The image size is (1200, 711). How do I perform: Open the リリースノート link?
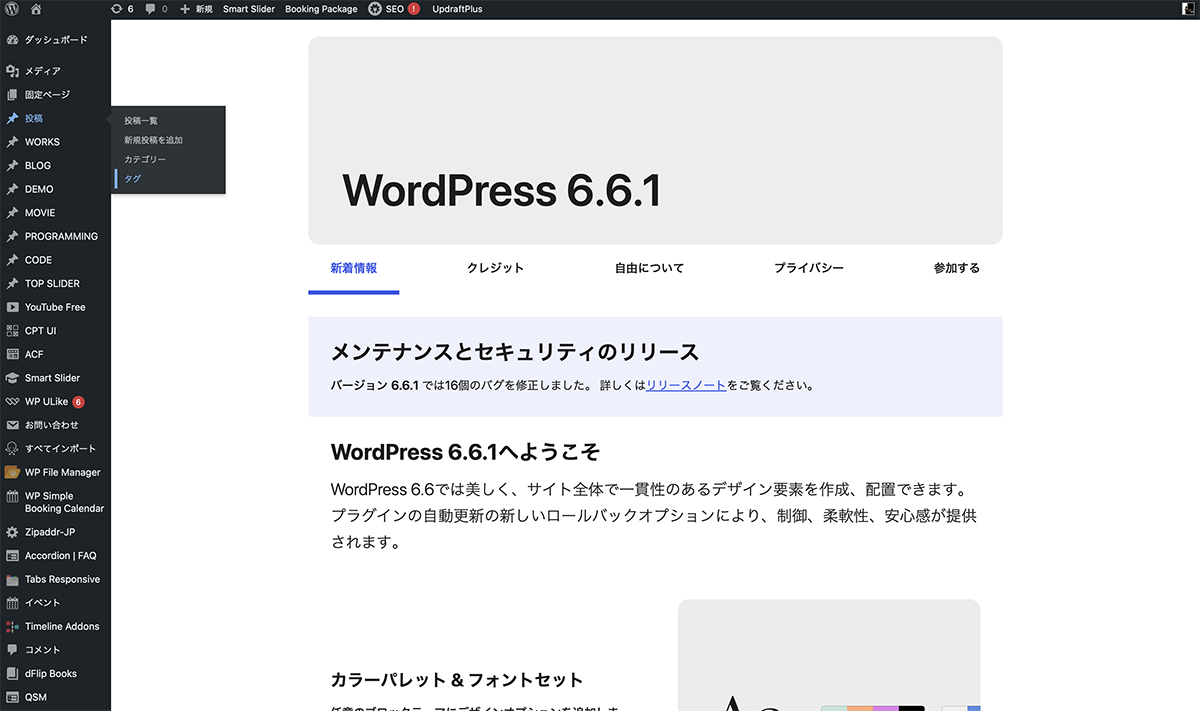tap(686, 385)
